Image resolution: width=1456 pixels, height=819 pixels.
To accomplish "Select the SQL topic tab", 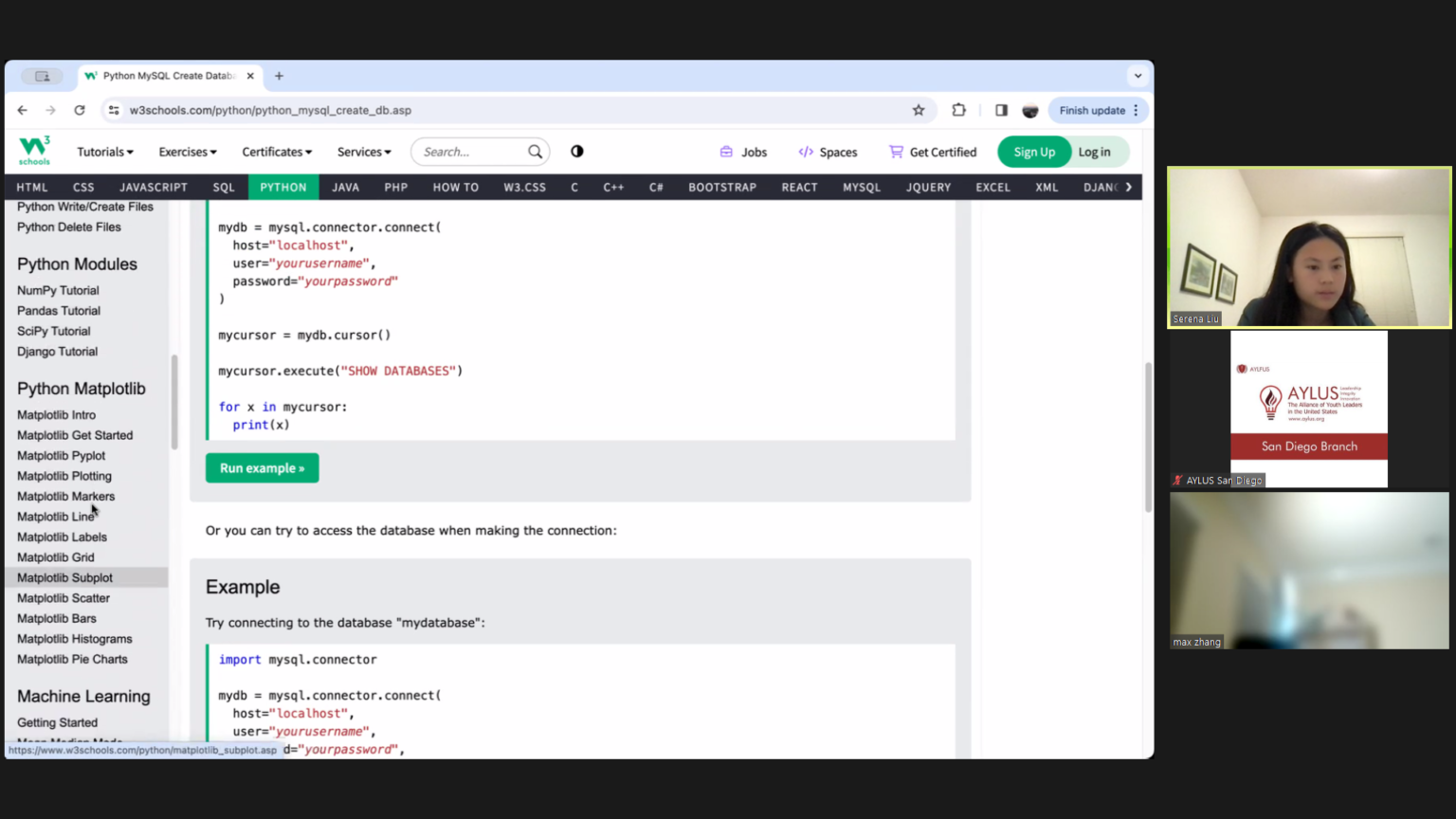I will tap(224, 187).
